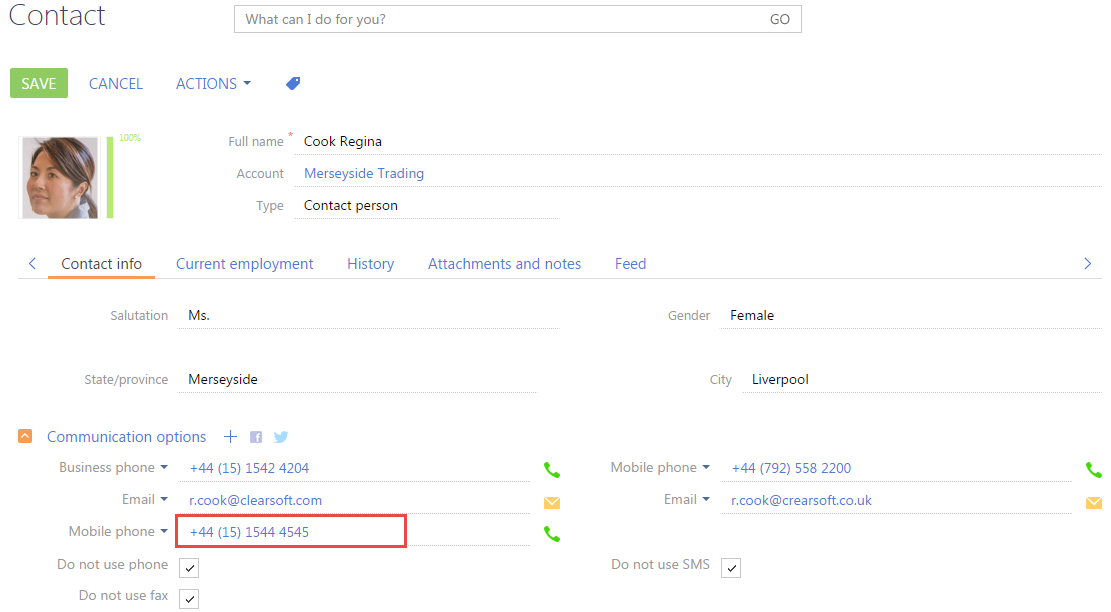Click mobile number +44 (792) 558 2200

(791, 468)
